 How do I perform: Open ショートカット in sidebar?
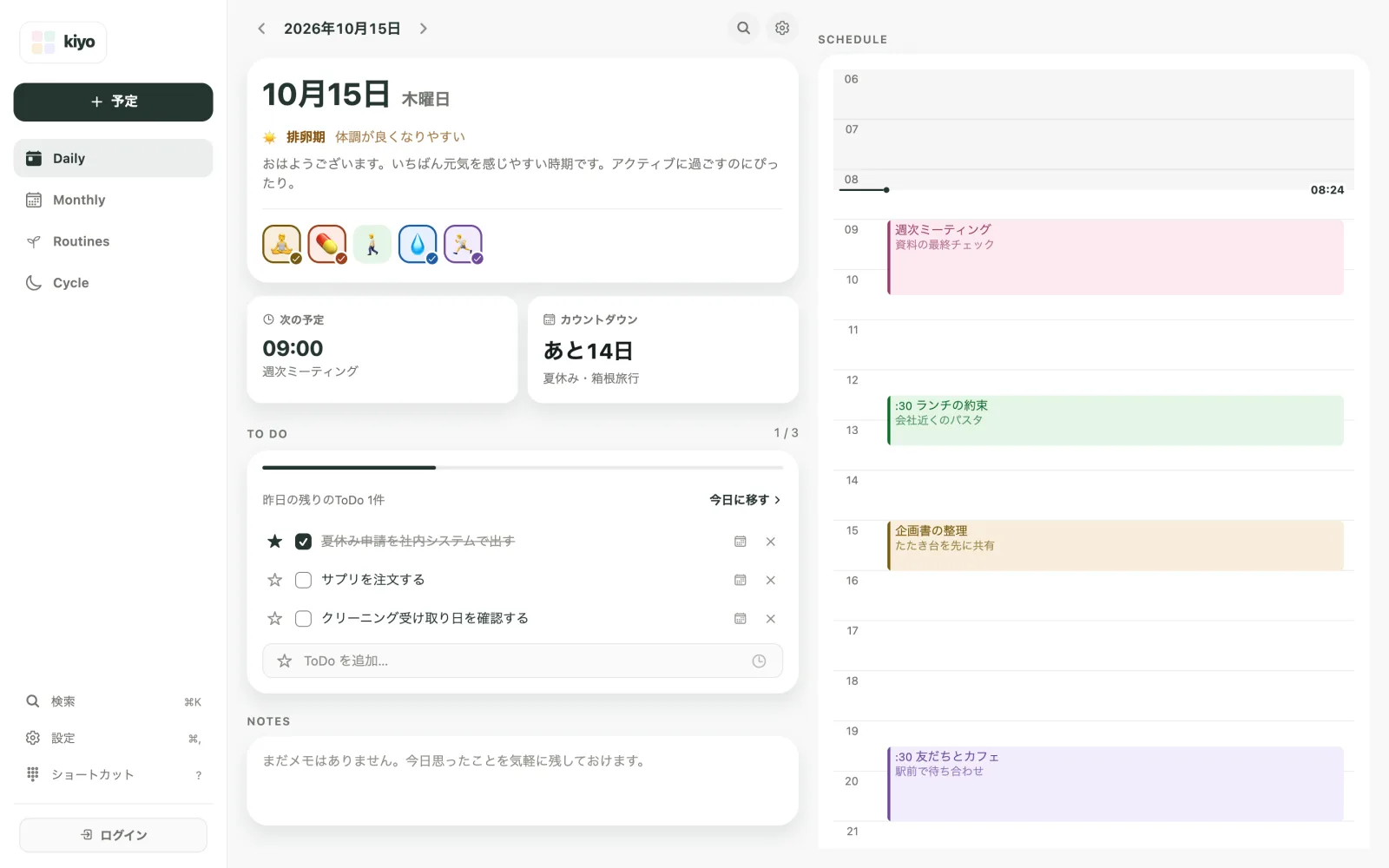pos(113,774)
